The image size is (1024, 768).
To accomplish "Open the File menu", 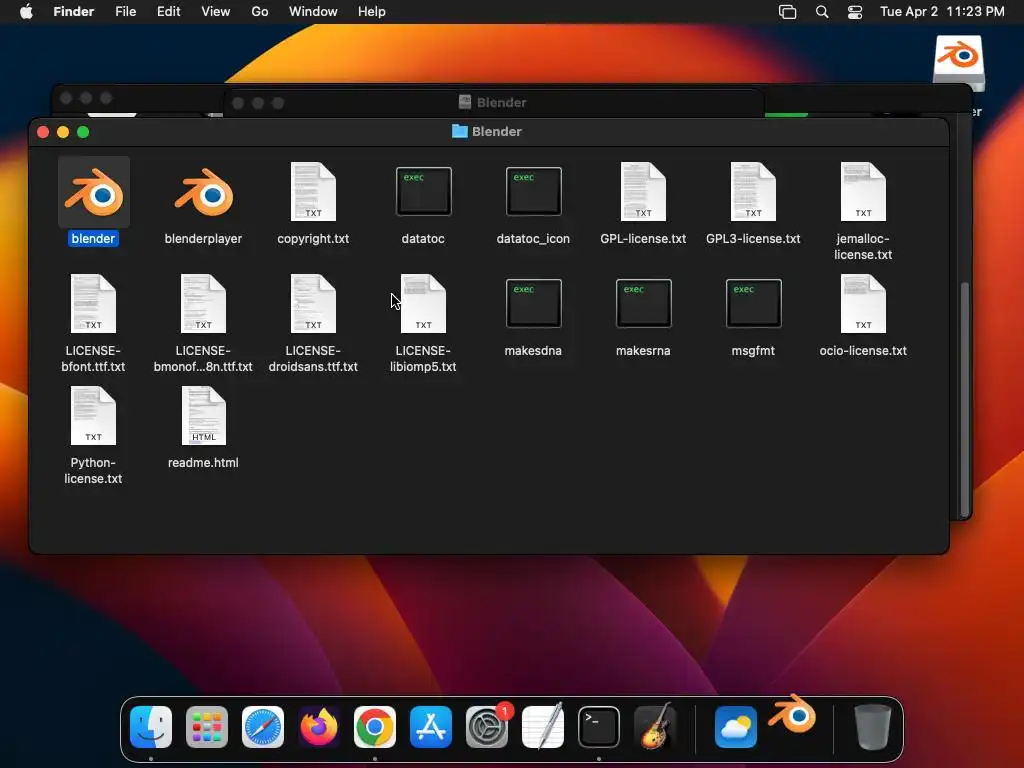I will pyautogui.click(x=125, y=11).
